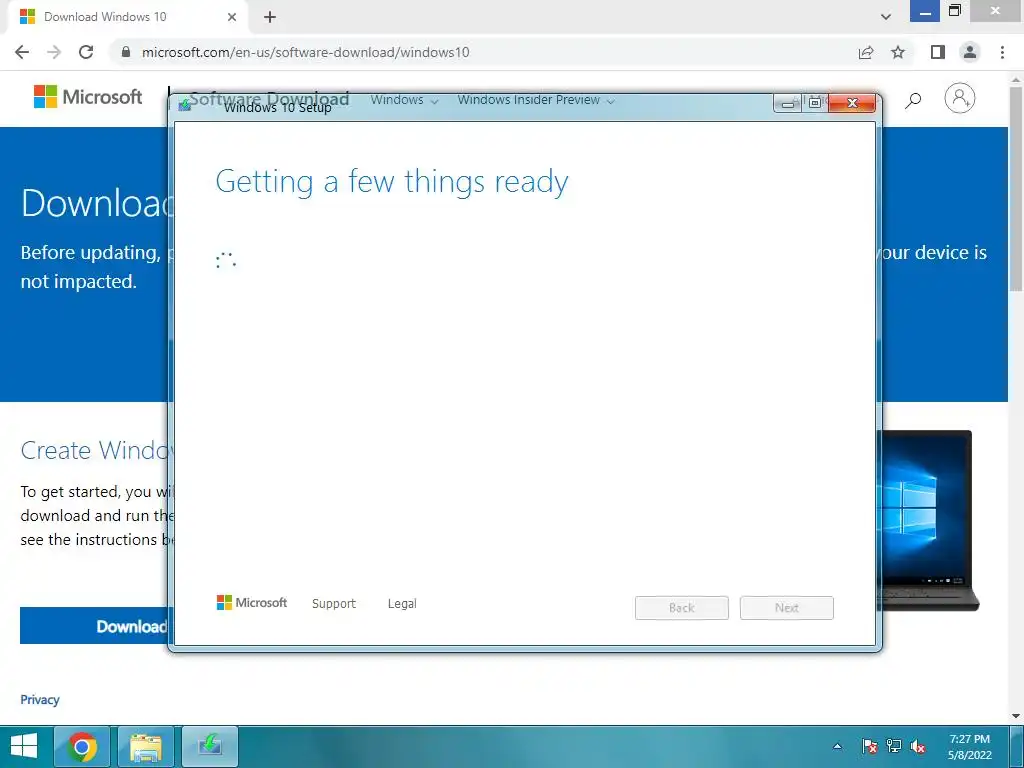1024x768 pixels.
Task: Open a new Chrome tab
Action: point(270,17)
